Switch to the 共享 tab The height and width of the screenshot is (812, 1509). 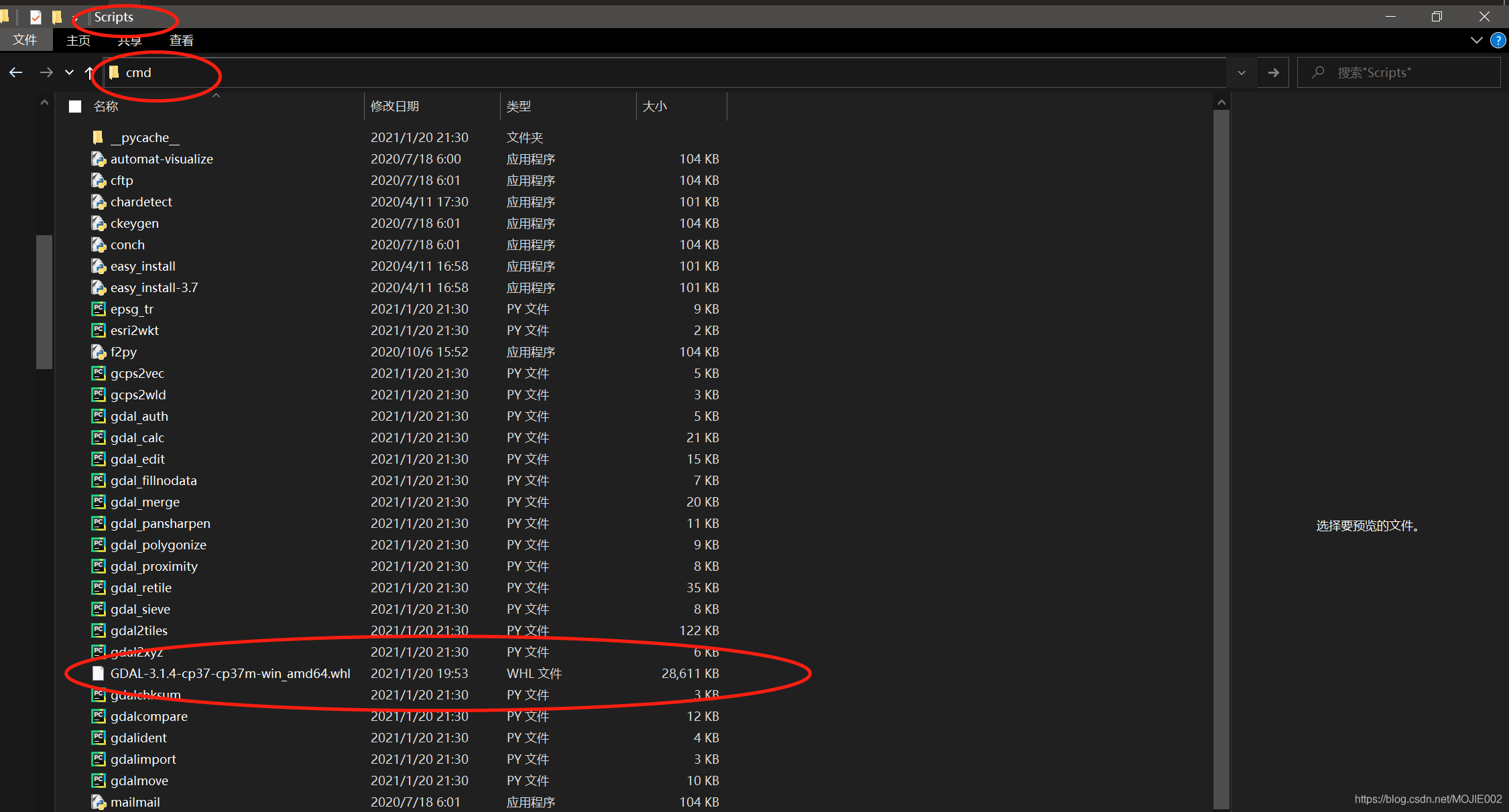click(129, 40)
